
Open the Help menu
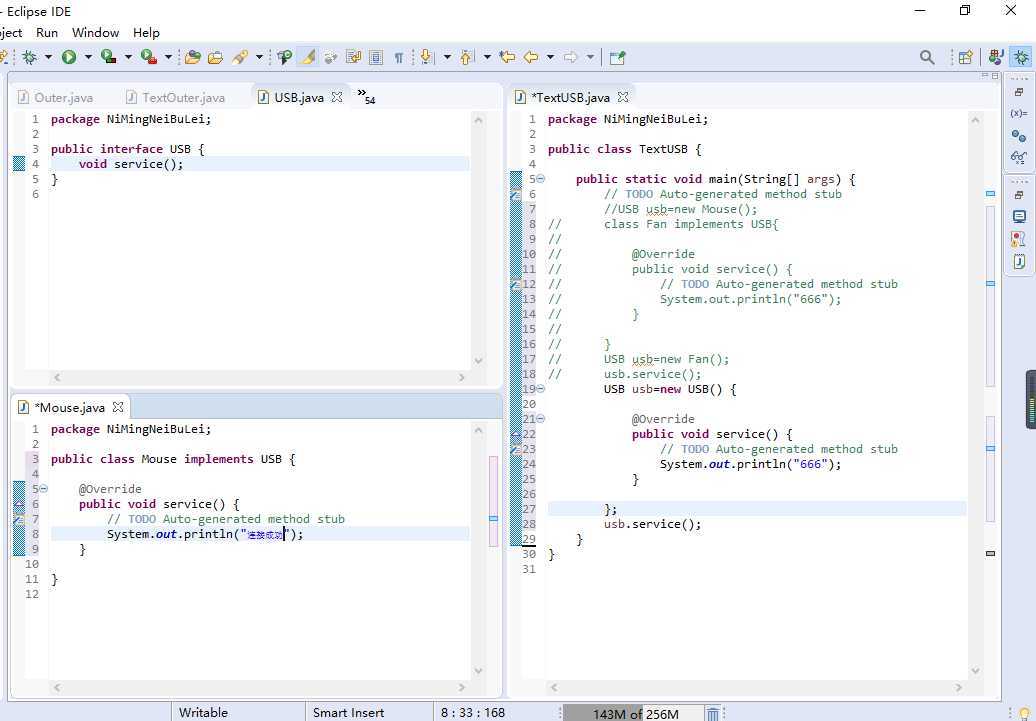[146, 32]
